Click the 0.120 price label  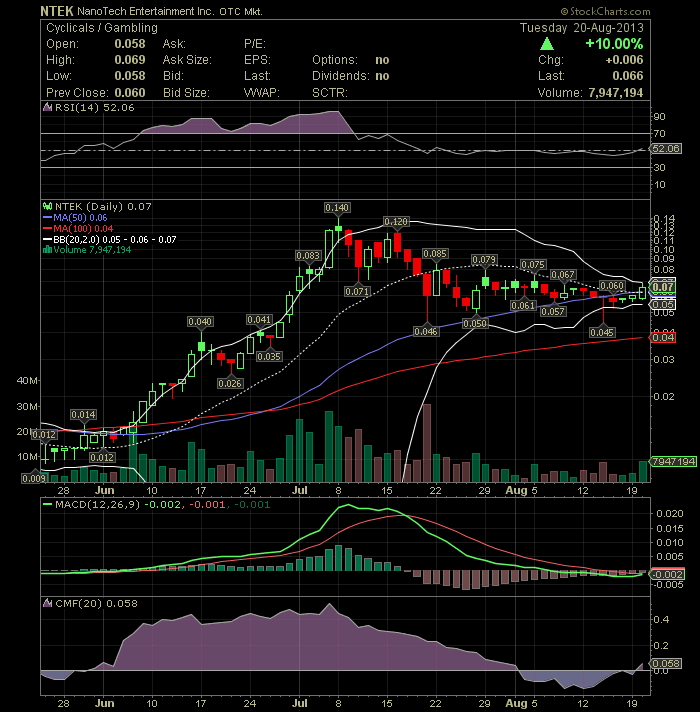tap(396, 221)
